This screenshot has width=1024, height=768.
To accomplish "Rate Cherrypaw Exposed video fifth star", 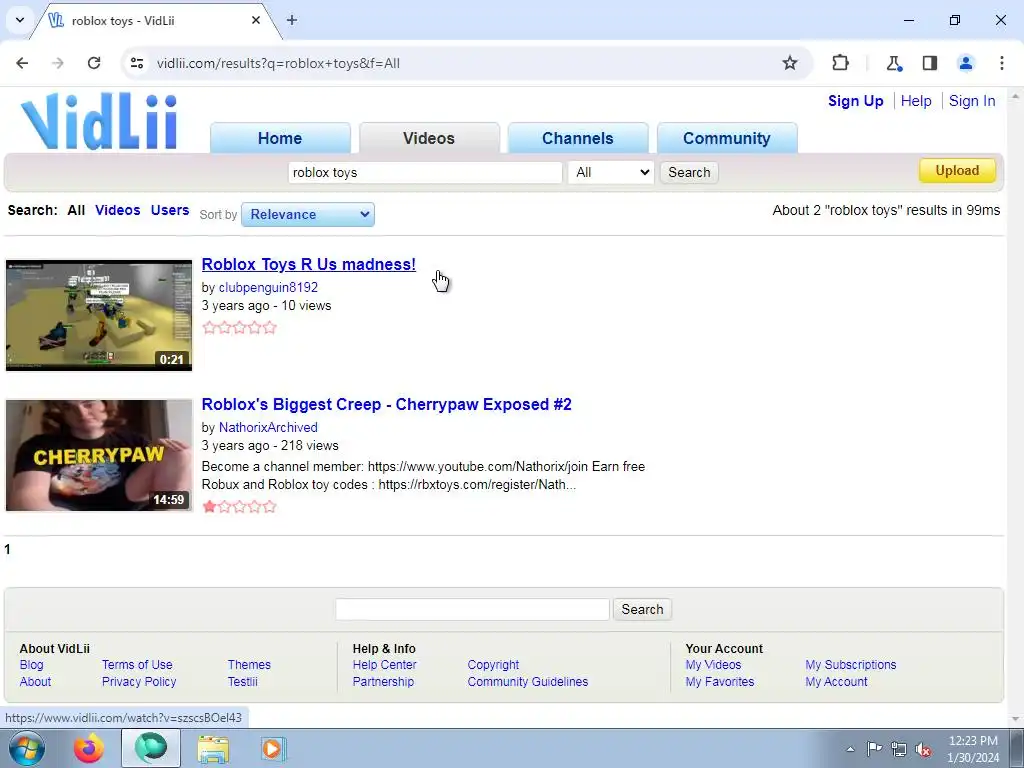I will pos(270,506).
